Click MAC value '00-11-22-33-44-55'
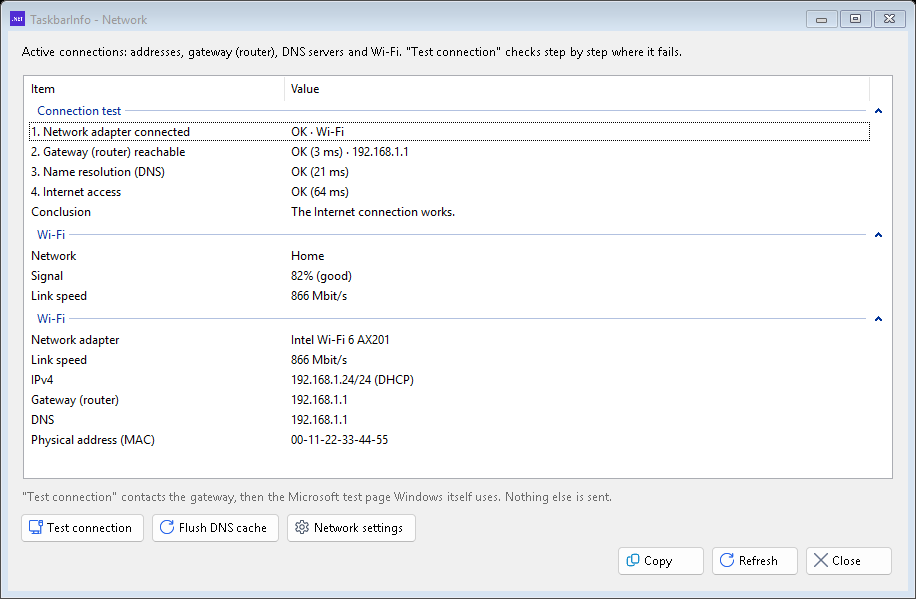This screenshot has width=916, height=599. [339, 440]
